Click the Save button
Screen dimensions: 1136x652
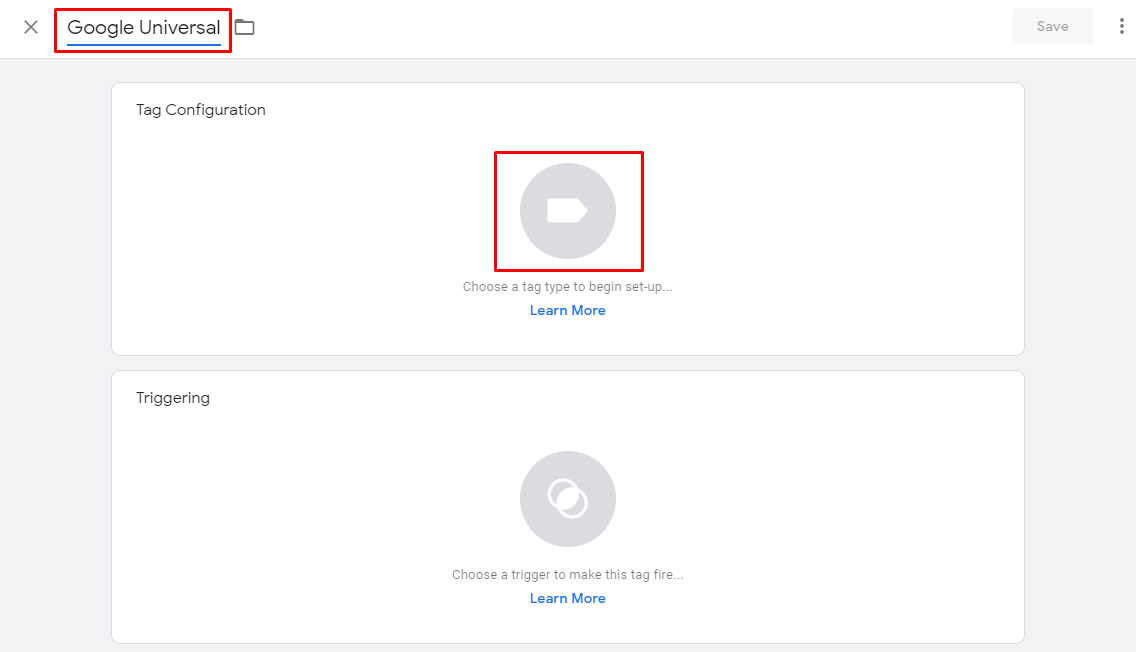coord(1052,25)
